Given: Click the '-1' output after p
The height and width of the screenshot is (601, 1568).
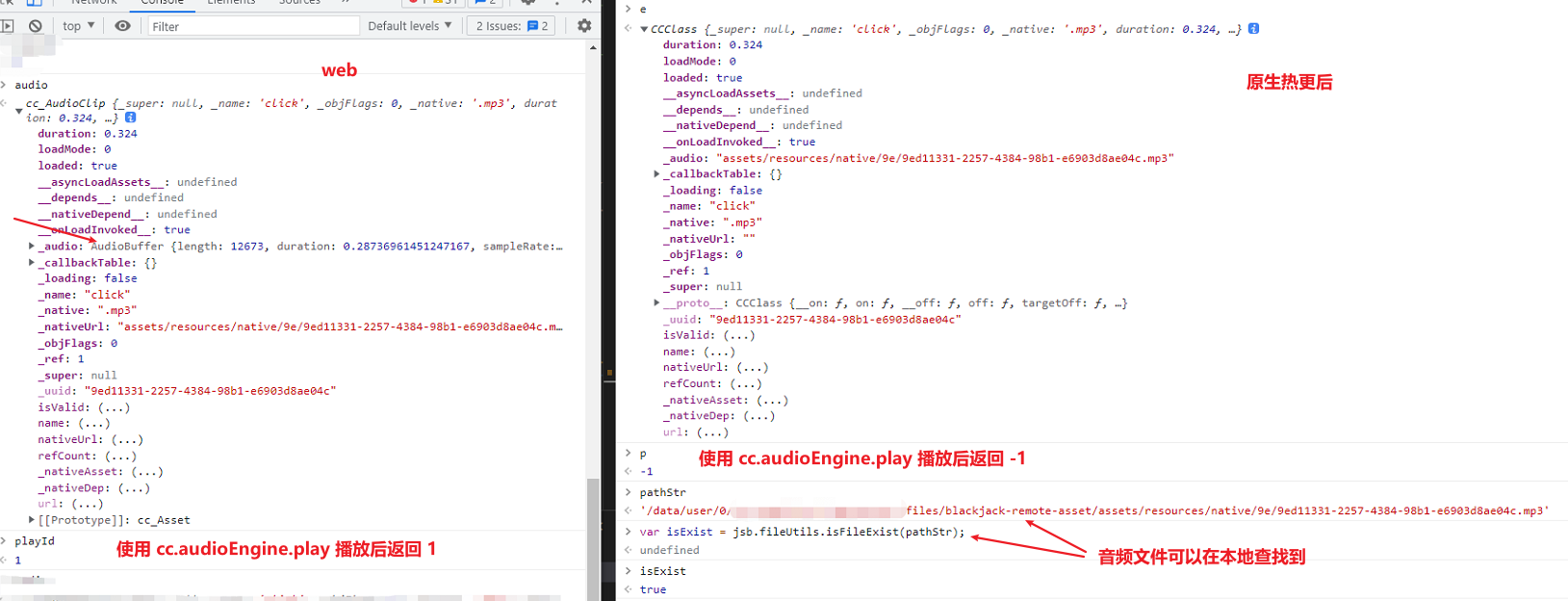Looking at the screenshot, I should click(x=647, y=472).
